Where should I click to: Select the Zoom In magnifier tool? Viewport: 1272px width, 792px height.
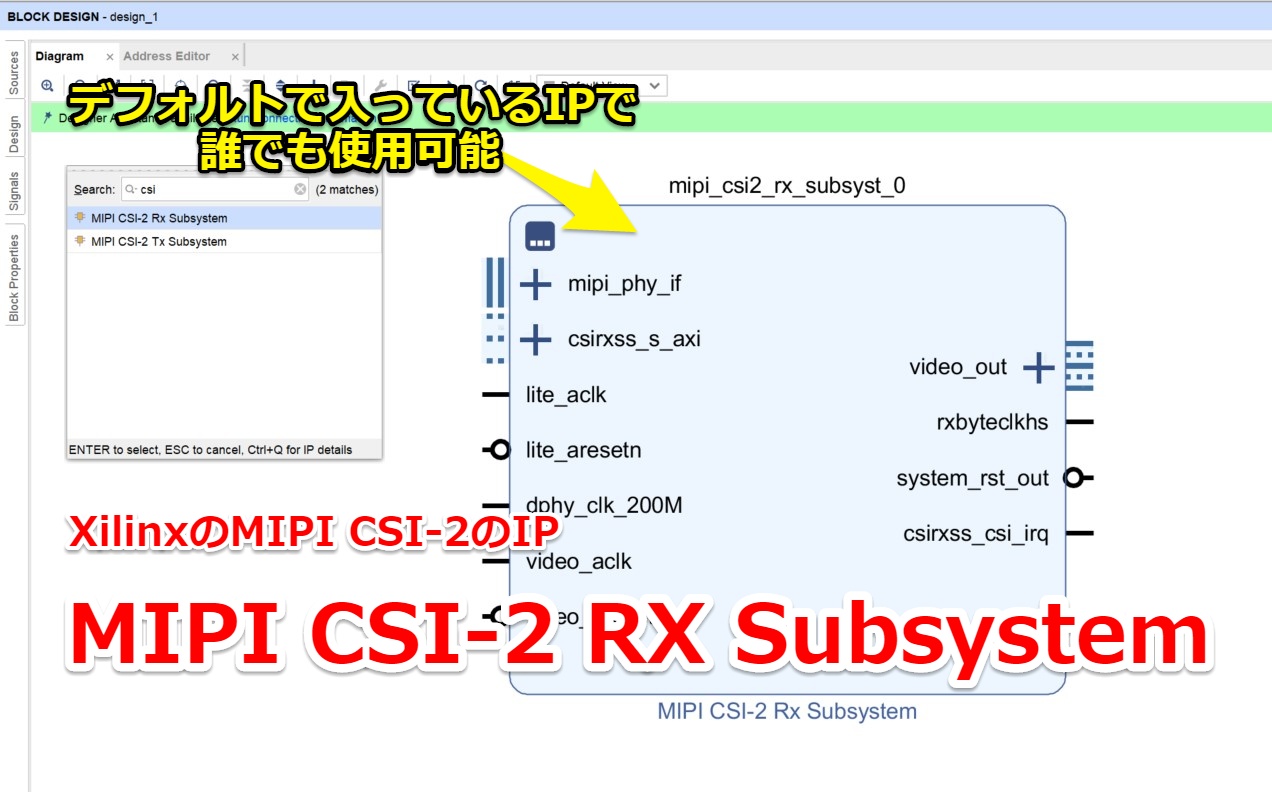coord(48,85)
